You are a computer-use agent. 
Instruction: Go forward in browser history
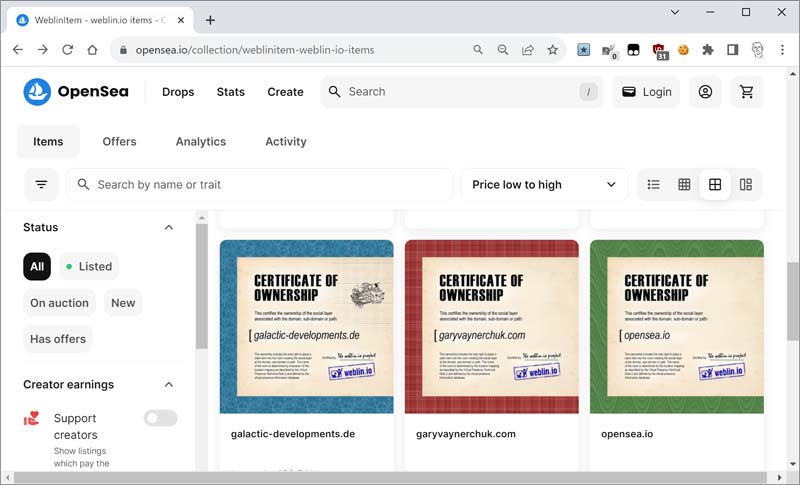click(x=43, y=49)
